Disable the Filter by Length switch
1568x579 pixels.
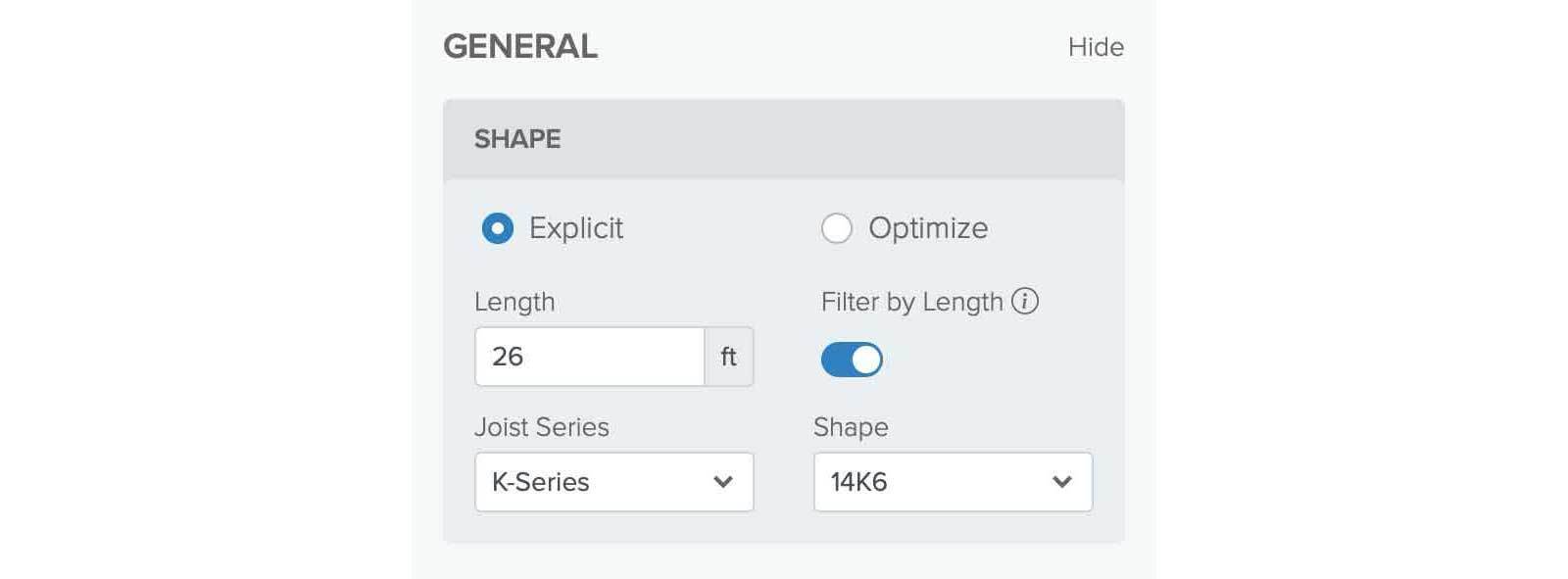pos(852,360)
